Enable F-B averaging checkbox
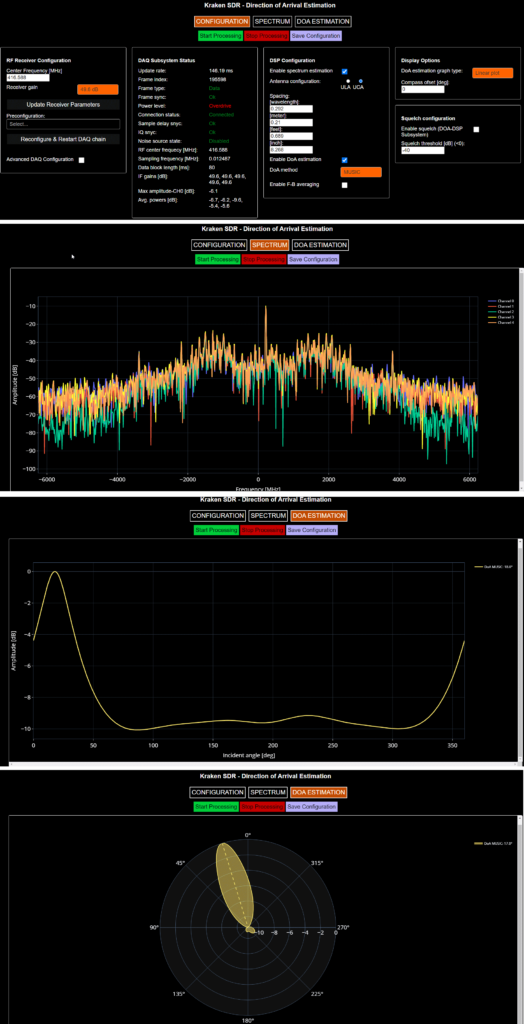This screenshot has width=524, height=1024. (344, 185)
